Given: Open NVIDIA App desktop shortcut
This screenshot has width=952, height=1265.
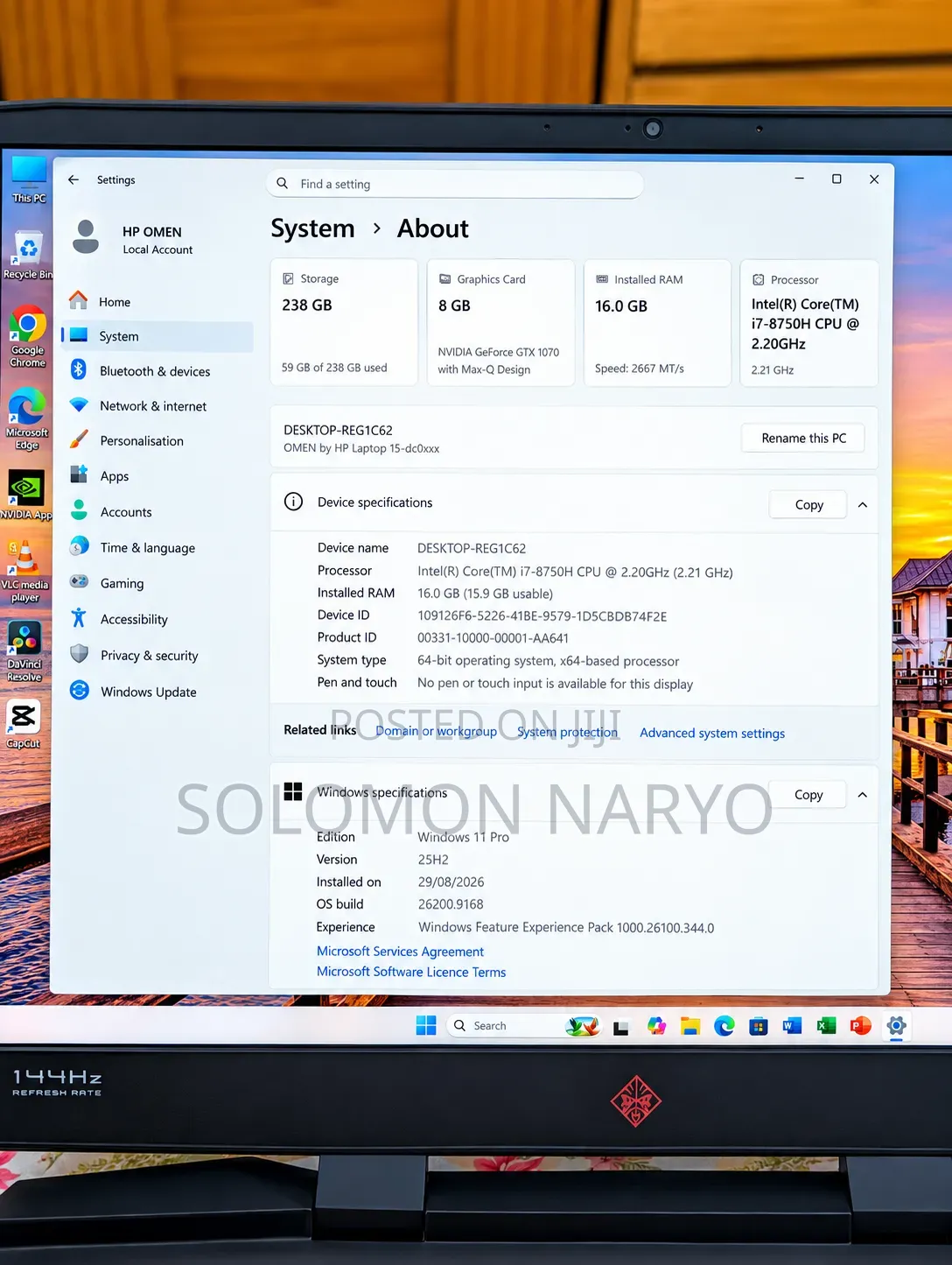Looking at the screenshot, I should click(x=26, y=495).
